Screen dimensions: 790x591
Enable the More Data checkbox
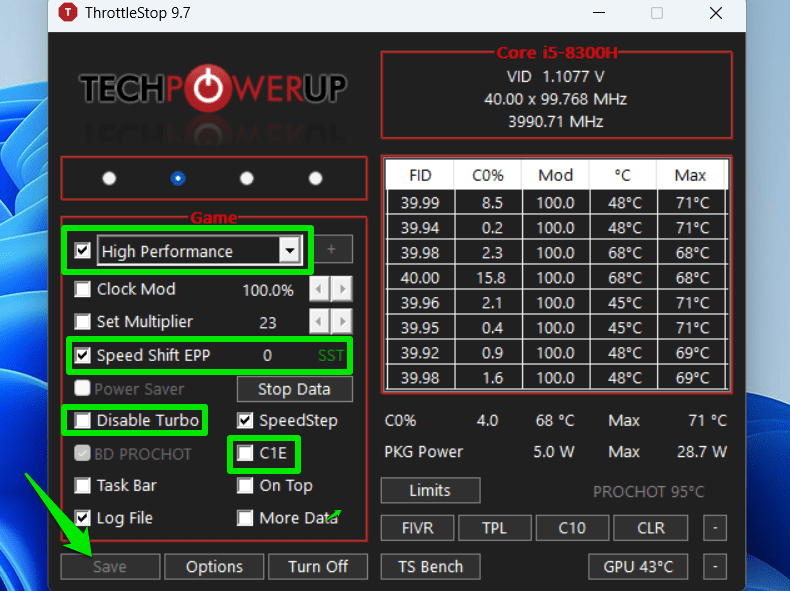tap(245, 518)
